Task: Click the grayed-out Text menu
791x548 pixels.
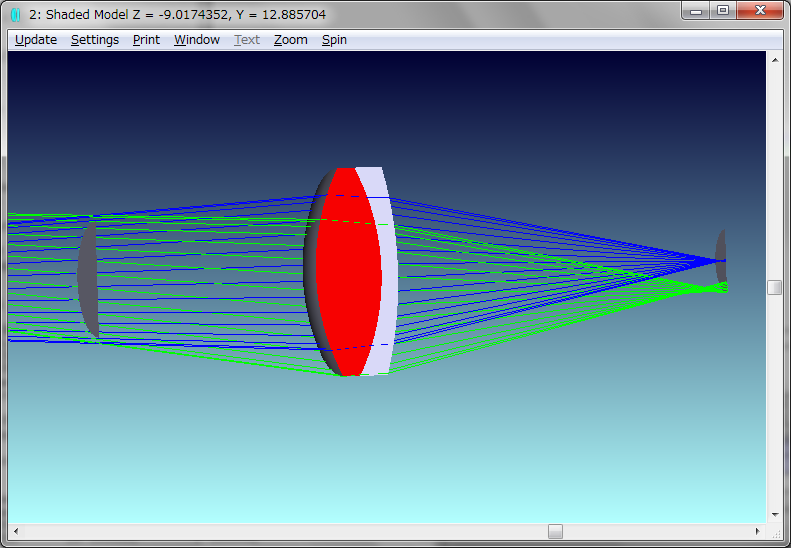Action: tap(247, 40)
